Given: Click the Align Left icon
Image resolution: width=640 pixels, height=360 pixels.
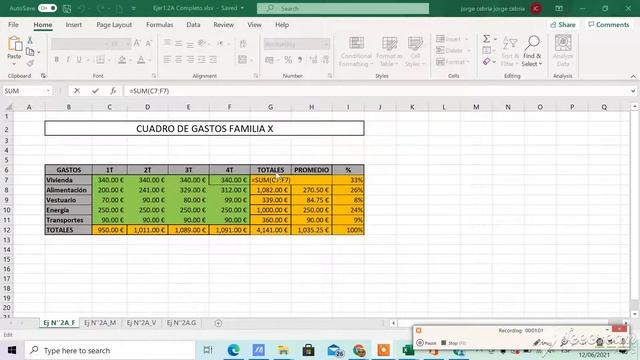Looking at the screenshot, I should 167,60.
